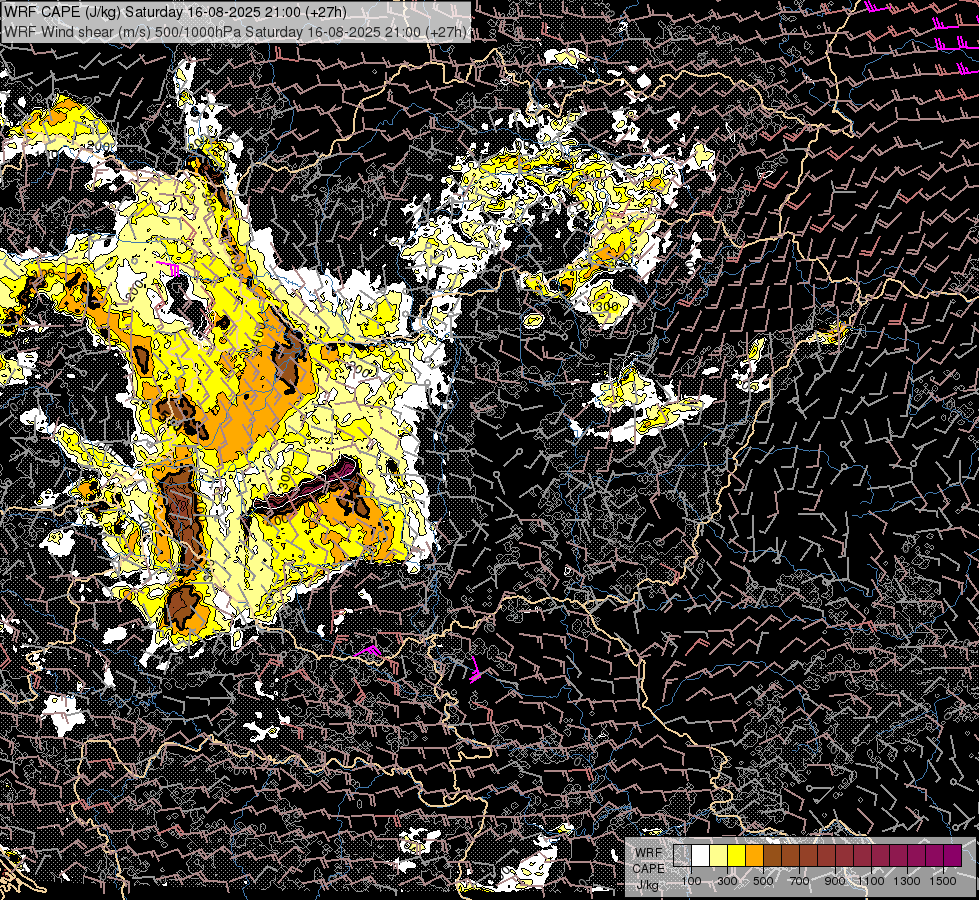Select the brown 500–600 J/kg legend swatch

pyautogui.click(x=772, y=856)
